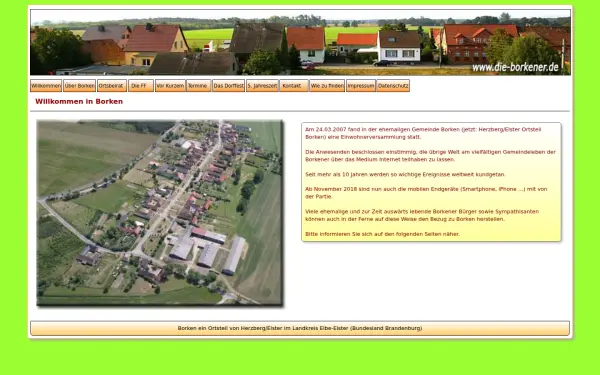Click the Termine menu button
The width and height of the screenshot is (600, 375).
pos(198,86)
